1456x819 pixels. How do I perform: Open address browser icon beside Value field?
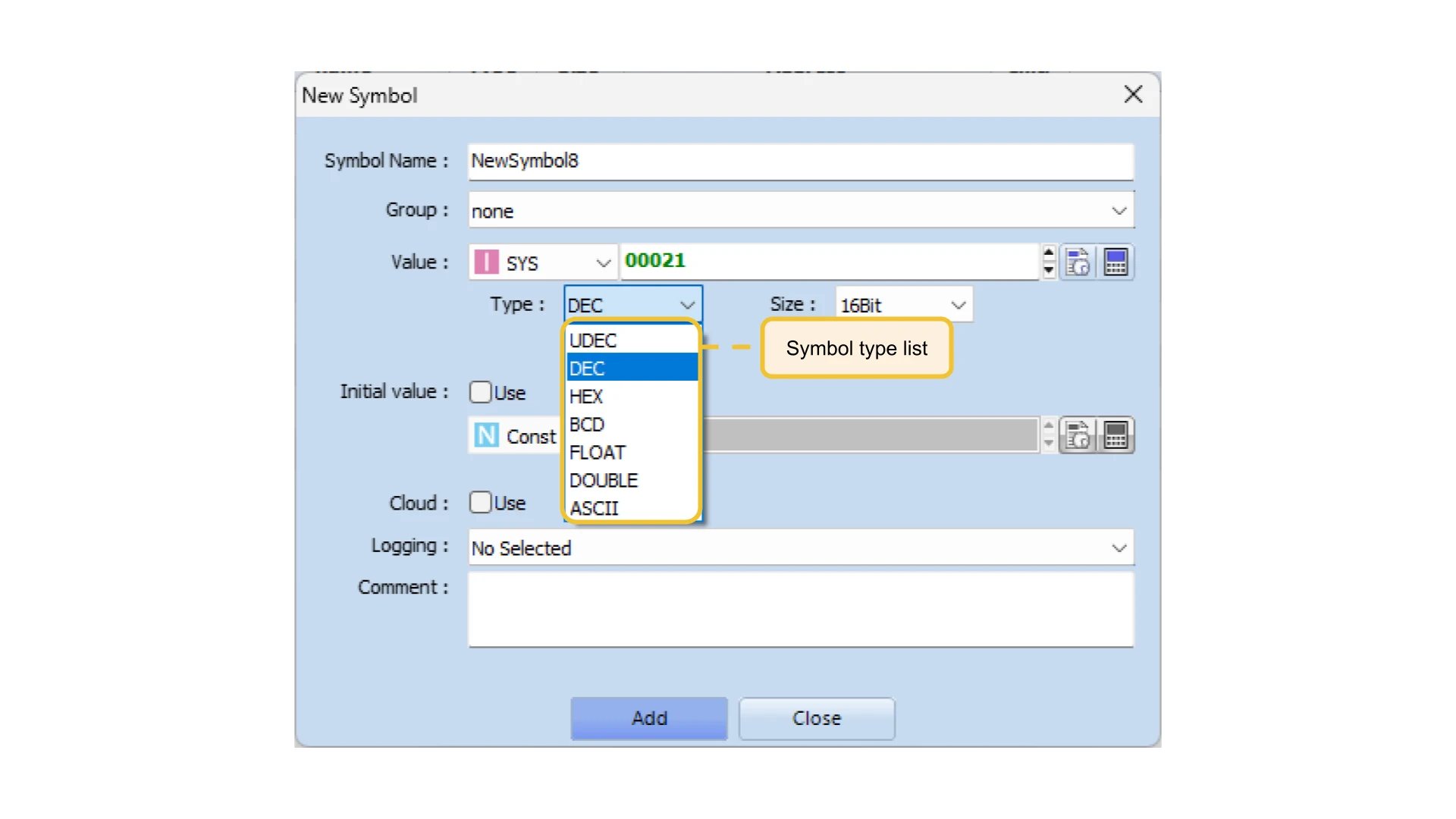pos(1078,262)
